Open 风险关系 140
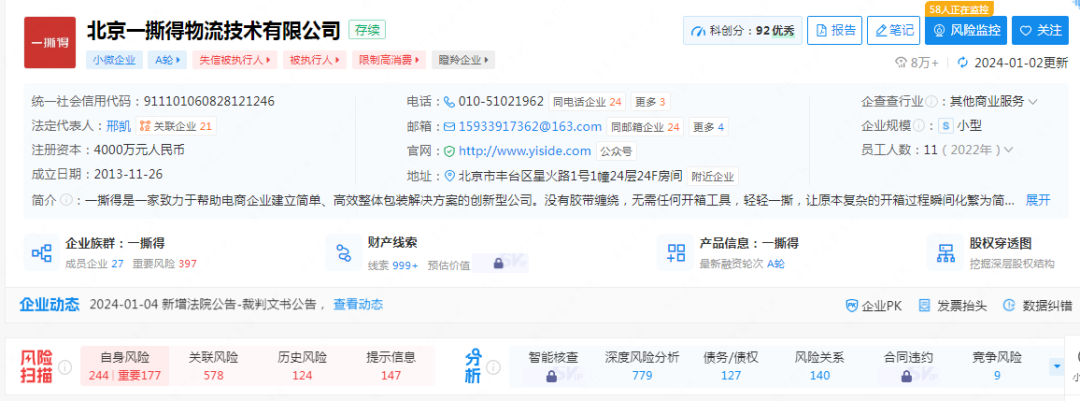The width and height of the screenshot is (1080, 401). click(x=820, y=366)
